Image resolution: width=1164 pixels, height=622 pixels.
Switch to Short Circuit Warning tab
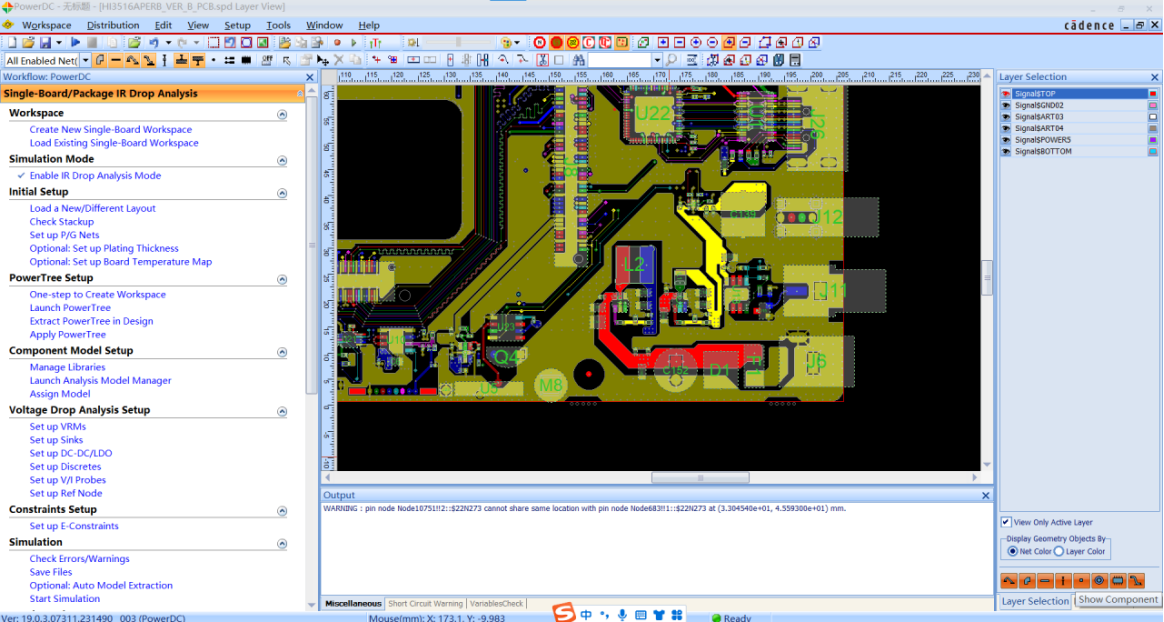(x=425, y=603)
